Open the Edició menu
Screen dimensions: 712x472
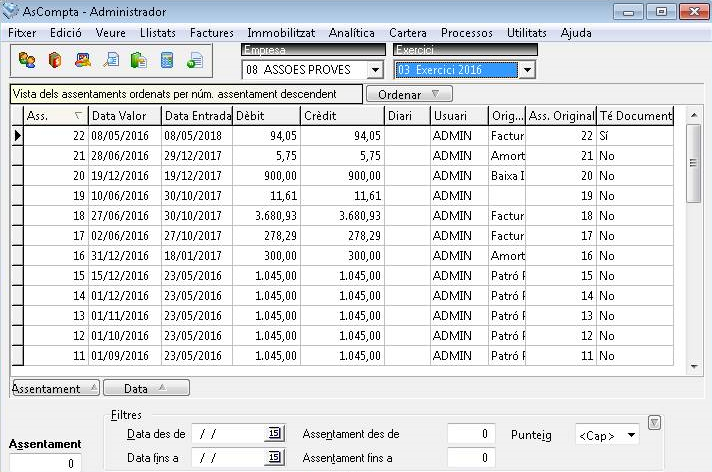tap(66, 33)
